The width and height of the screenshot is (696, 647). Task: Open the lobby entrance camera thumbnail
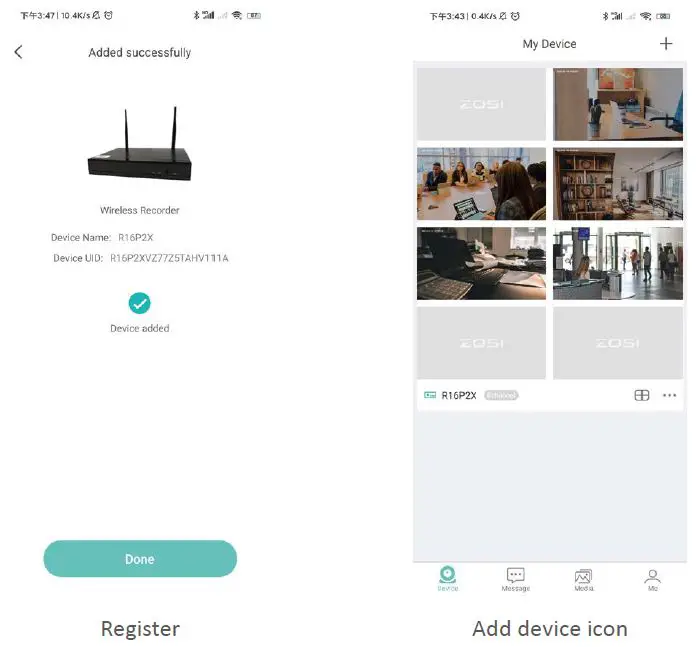617,264
